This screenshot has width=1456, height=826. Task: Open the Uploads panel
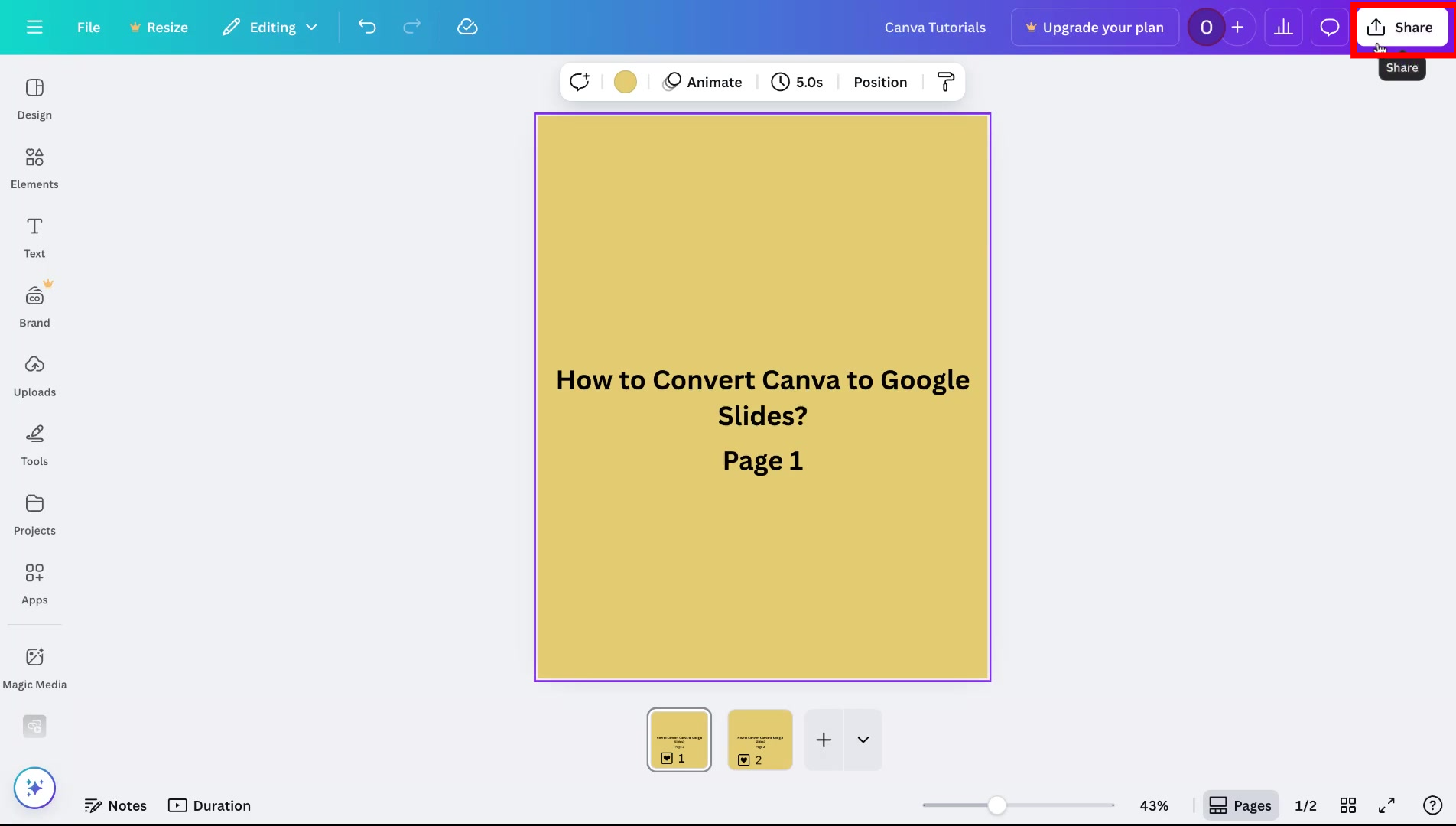tap(34, 375)
